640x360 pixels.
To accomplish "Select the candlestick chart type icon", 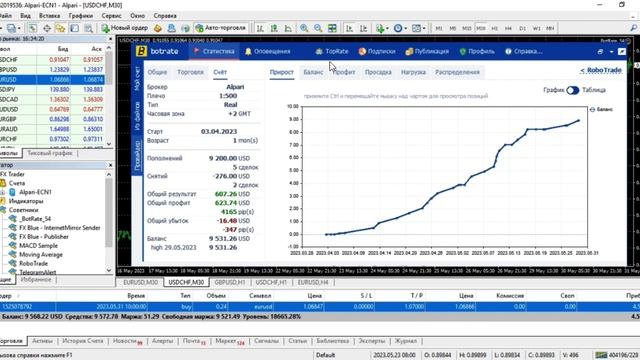I will point(274,28).
